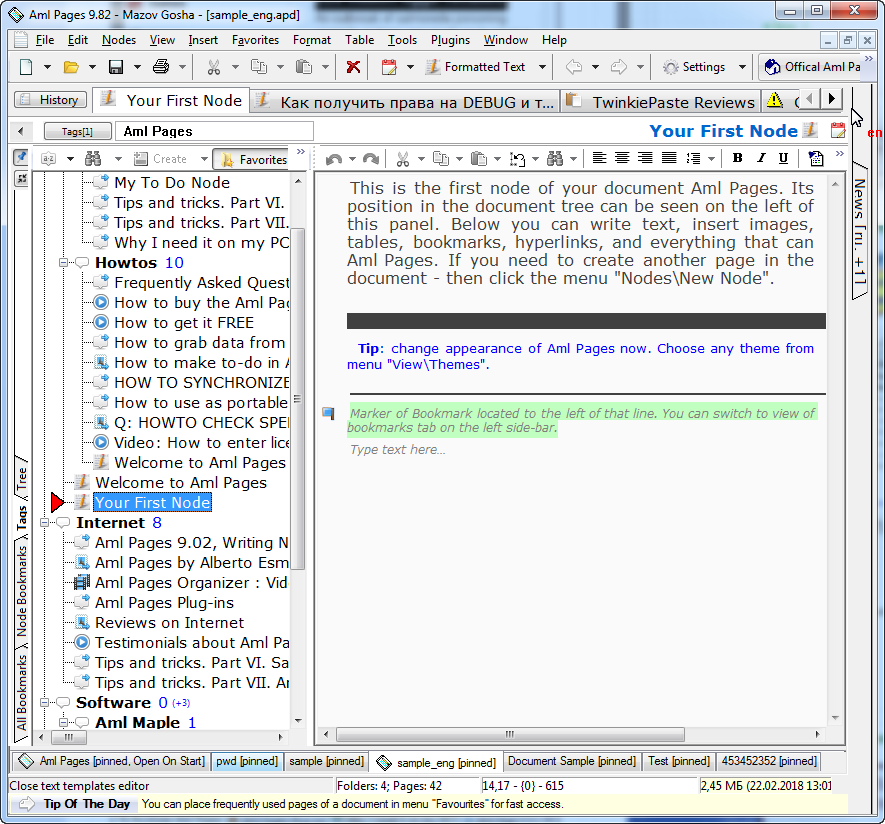Click the calendar date insert icon in main toolbar
885x824 pixels.
click(389, 67)
